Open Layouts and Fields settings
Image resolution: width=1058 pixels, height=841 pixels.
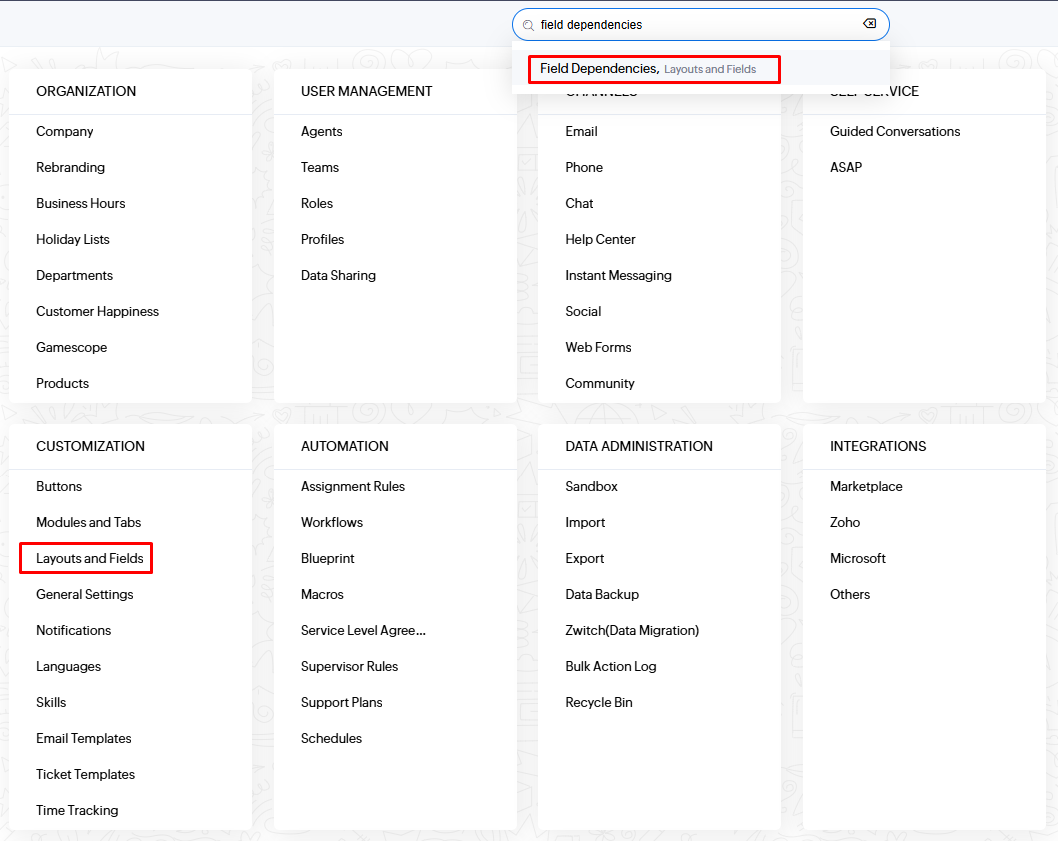(90, 558)
